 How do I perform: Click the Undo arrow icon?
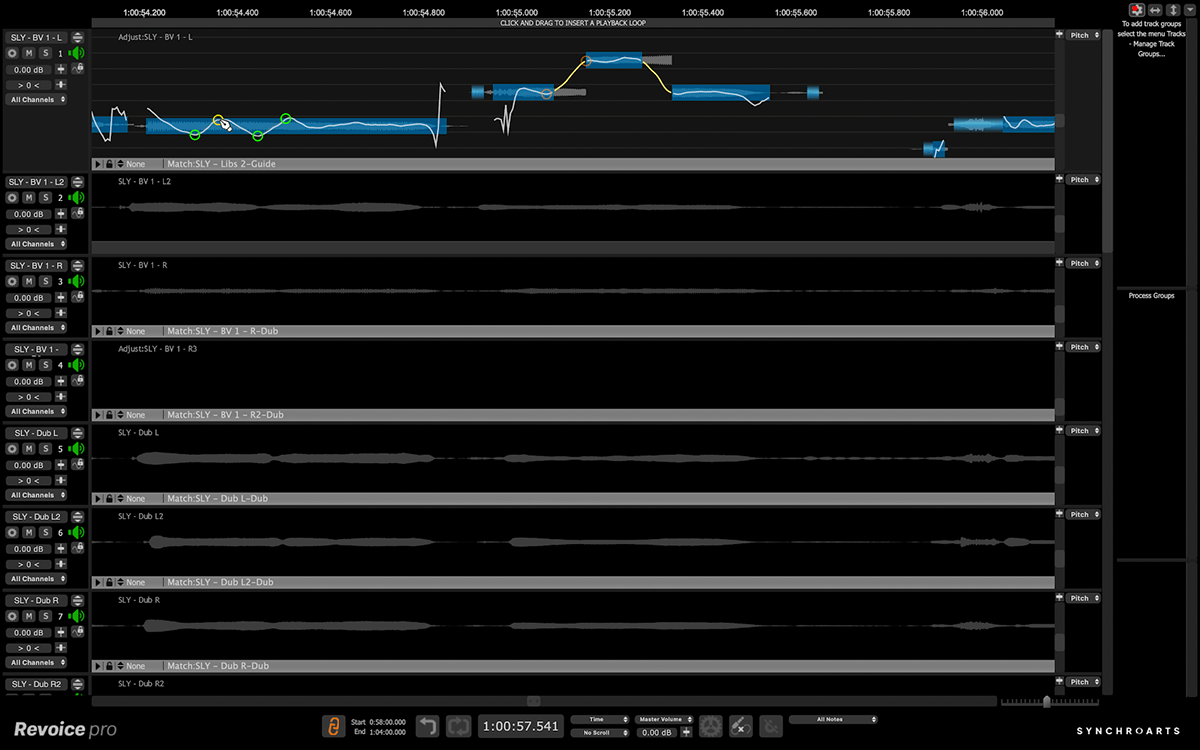tap(427, 726)
